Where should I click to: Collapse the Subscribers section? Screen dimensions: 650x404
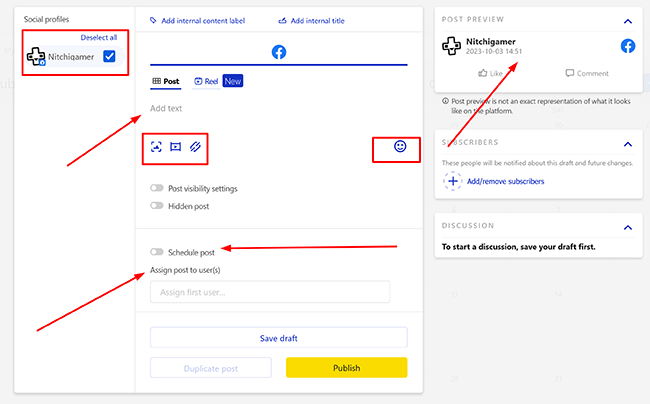tap(627, 143)
